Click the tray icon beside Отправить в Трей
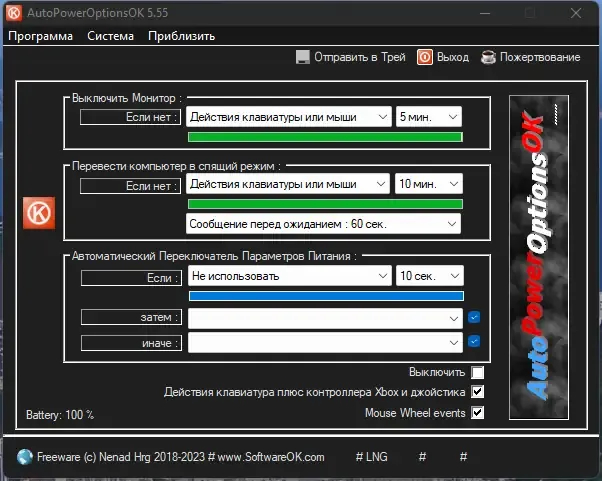 click(303, 57)
